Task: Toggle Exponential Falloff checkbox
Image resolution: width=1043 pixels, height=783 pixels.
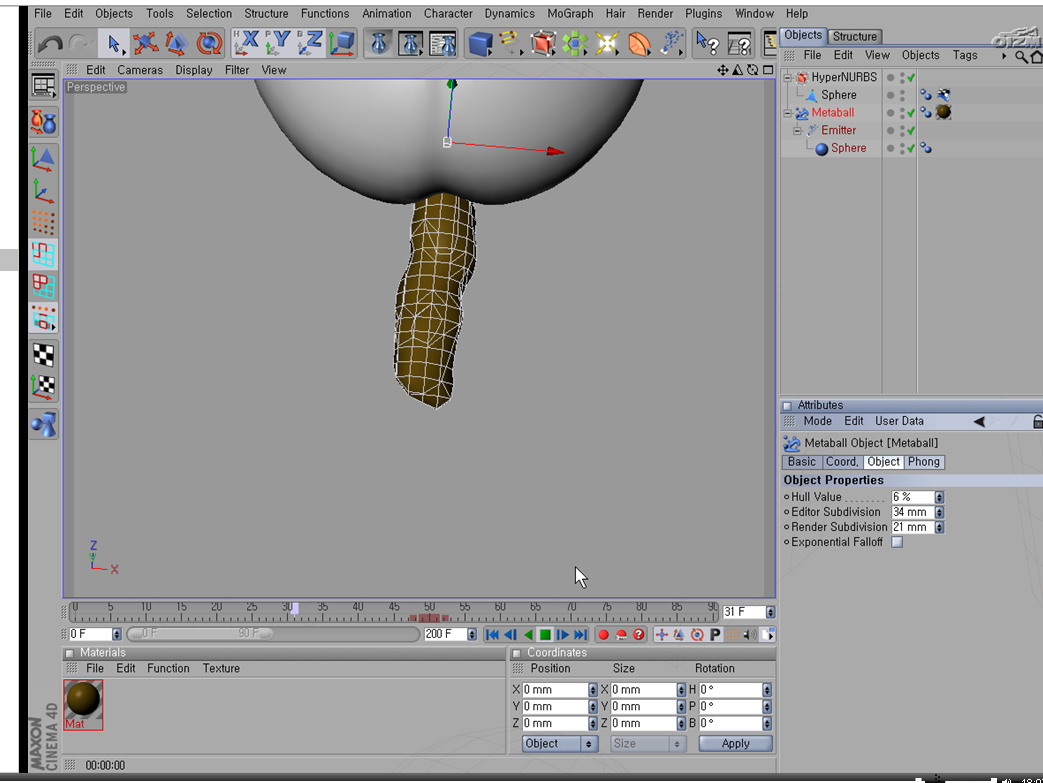Action: tap(897, 542)
